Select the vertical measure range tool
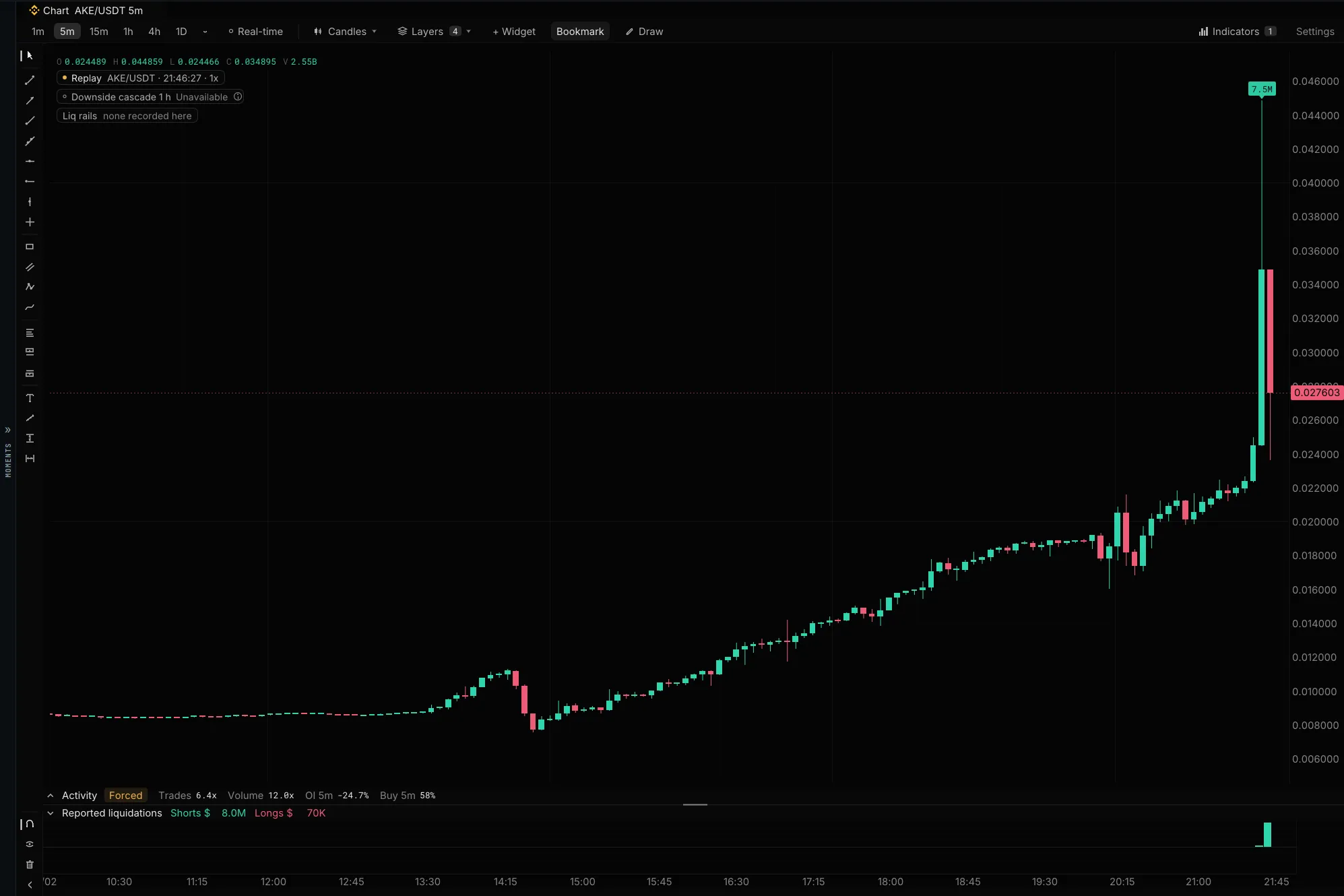This screenshot has height=896, width=1344. point(30,438)
